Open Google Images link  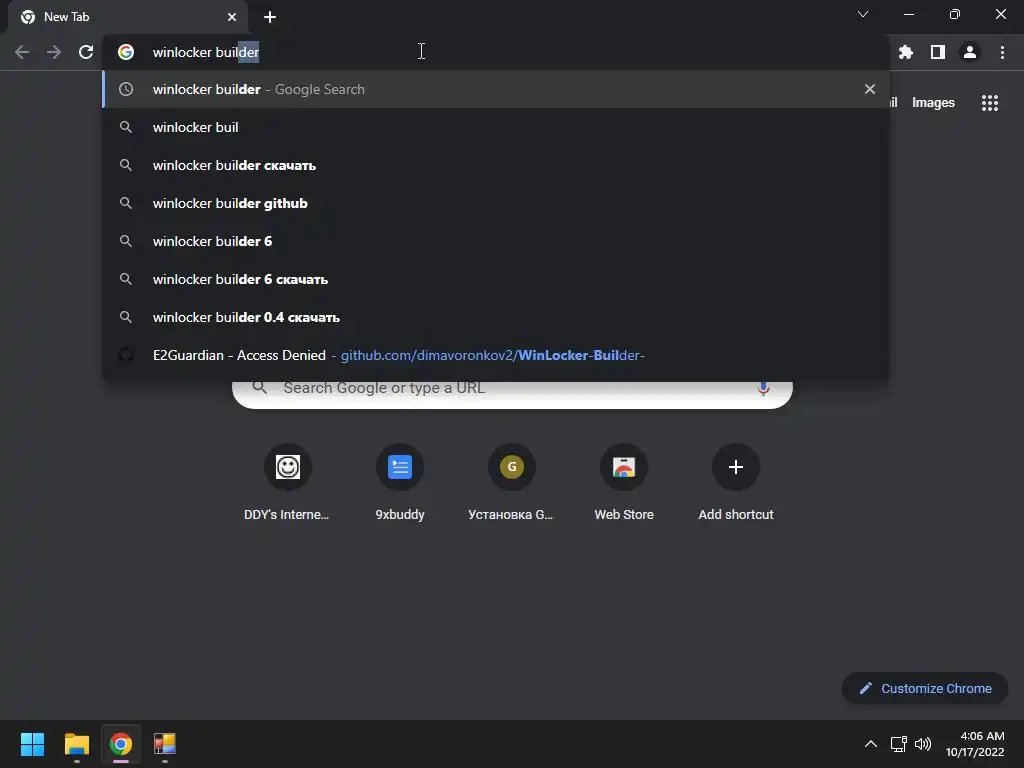[933, 103]
